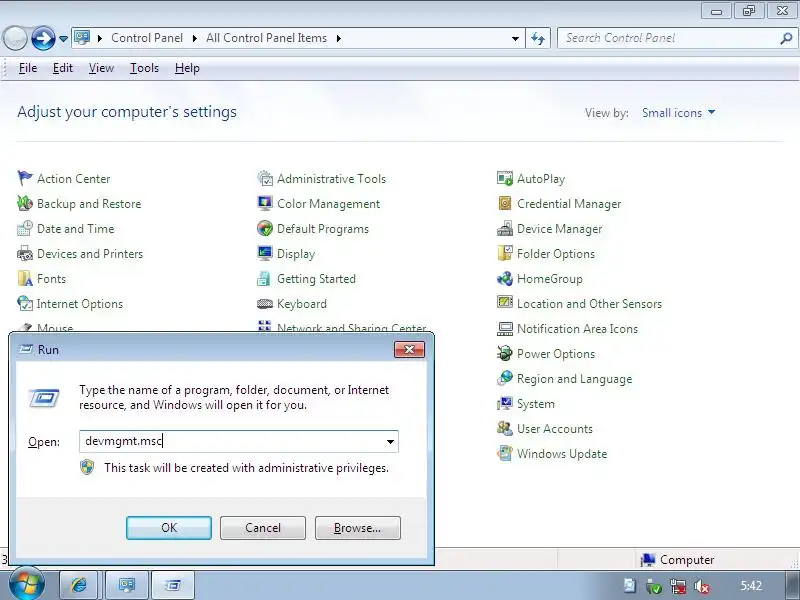This screenshot has height=600, width=800.
Task: Click OK in the Run dialog
Action: 169,528
